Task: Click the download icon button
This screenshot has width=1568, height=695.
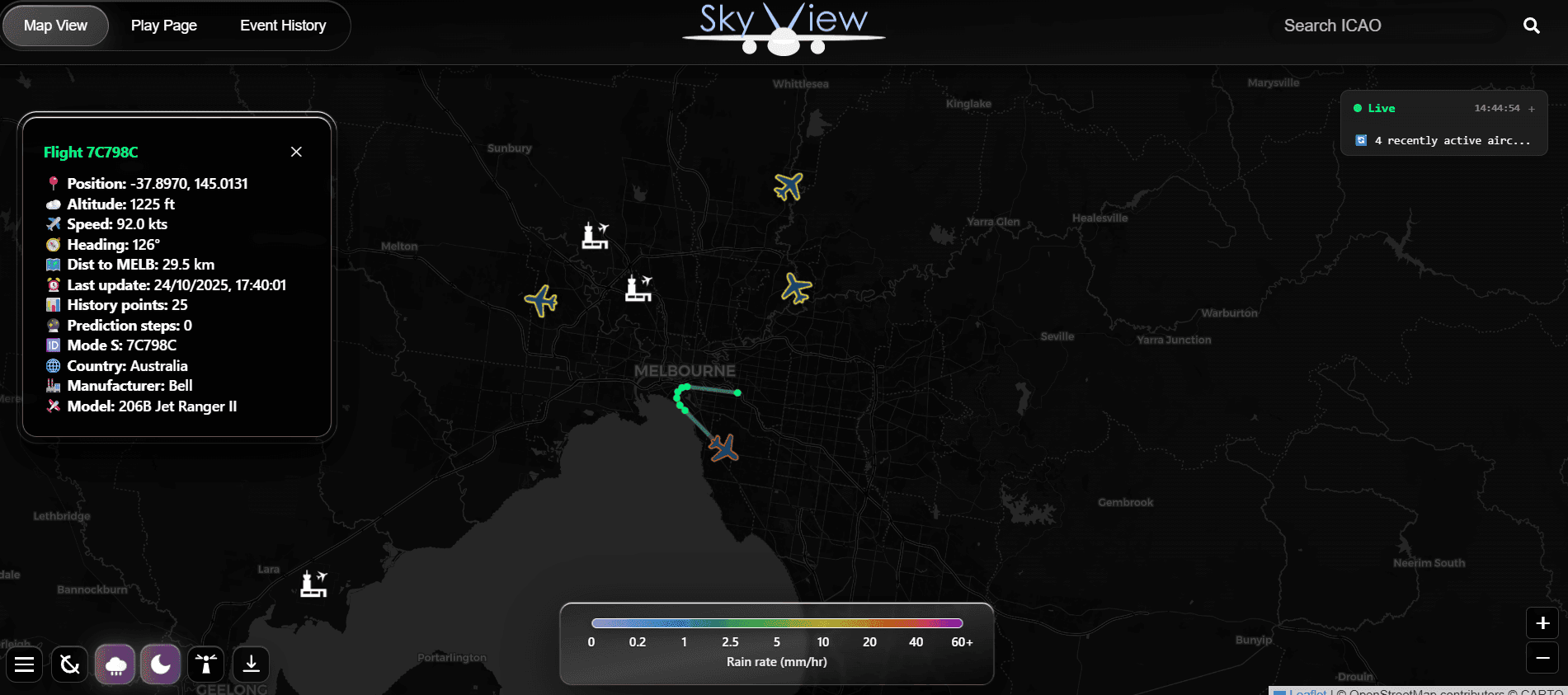Action: point(252,664)
